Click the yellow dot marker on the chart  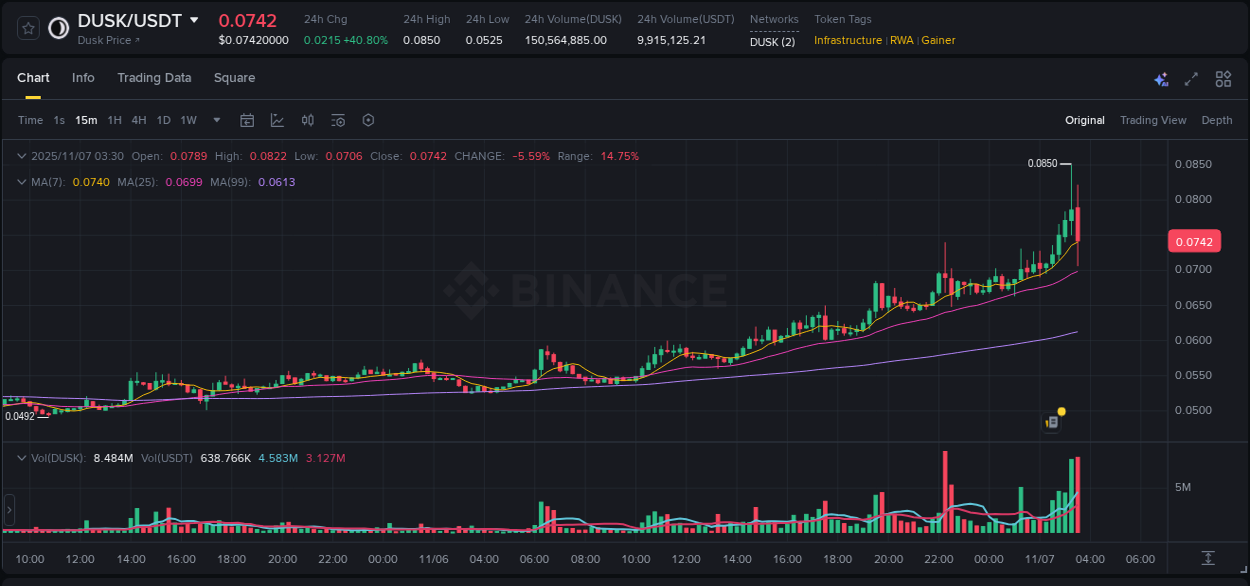1061,411
